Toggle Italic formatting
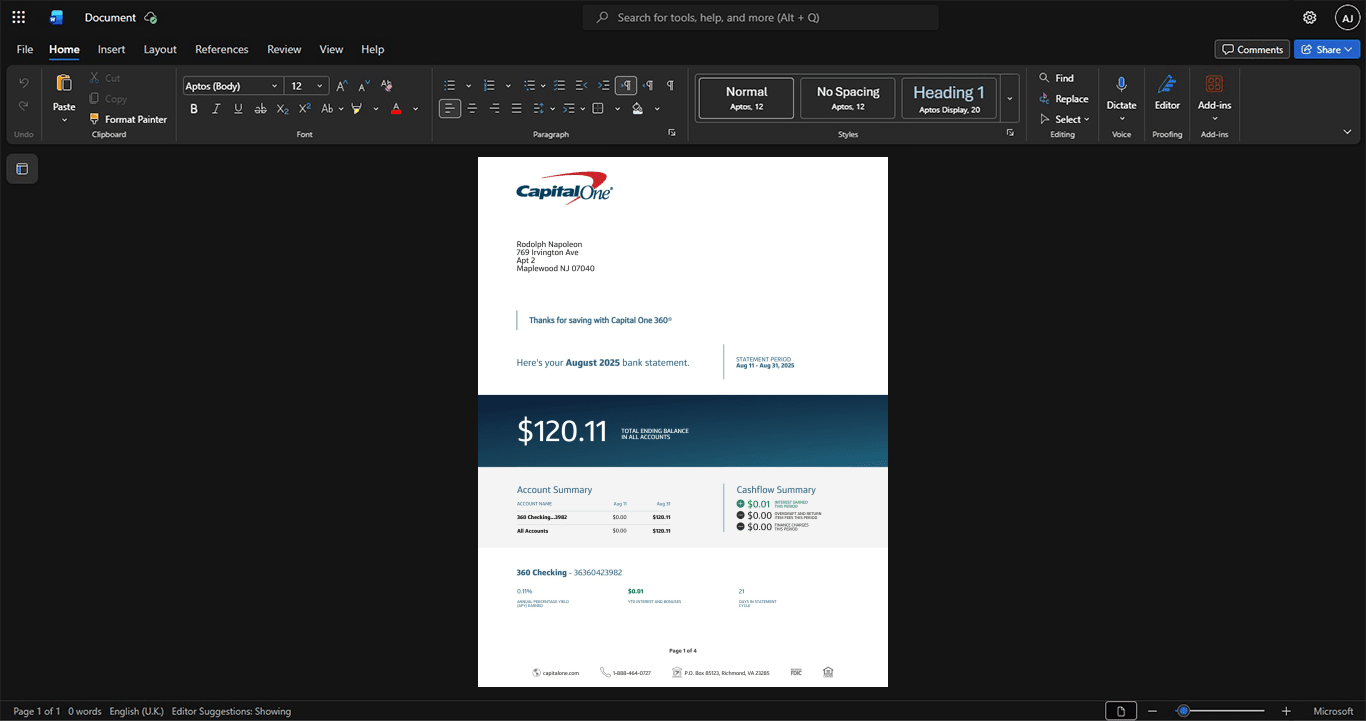This screenshot has width=1366, height=721. pyautogui.click(x=216, y=109)
